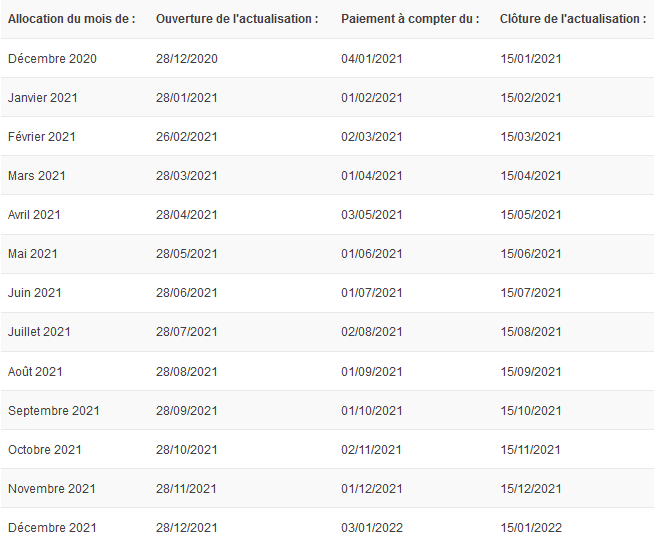Click the closing date 15/06/2021

coord(531,254)
